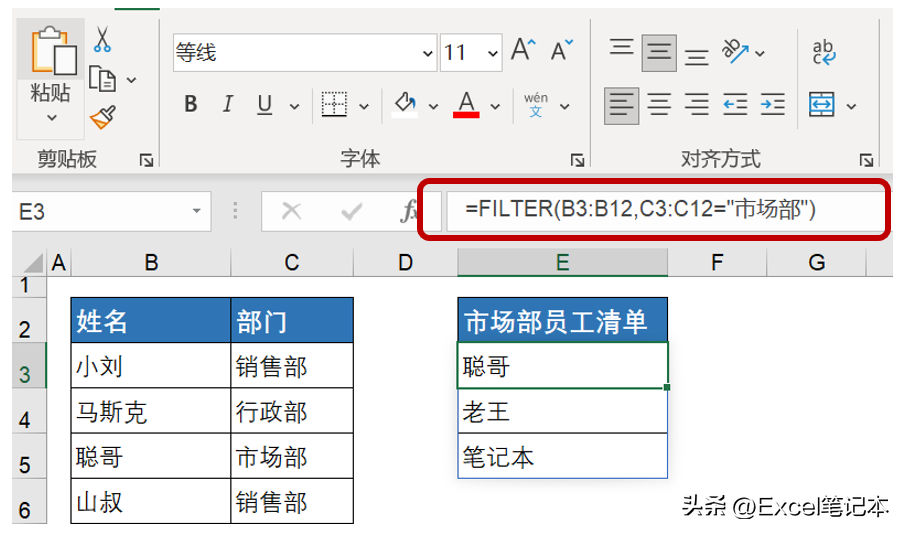The width and height of the screenshot is (905, 533).
Task: Click the text orientation icon
Action: (735, 51)
